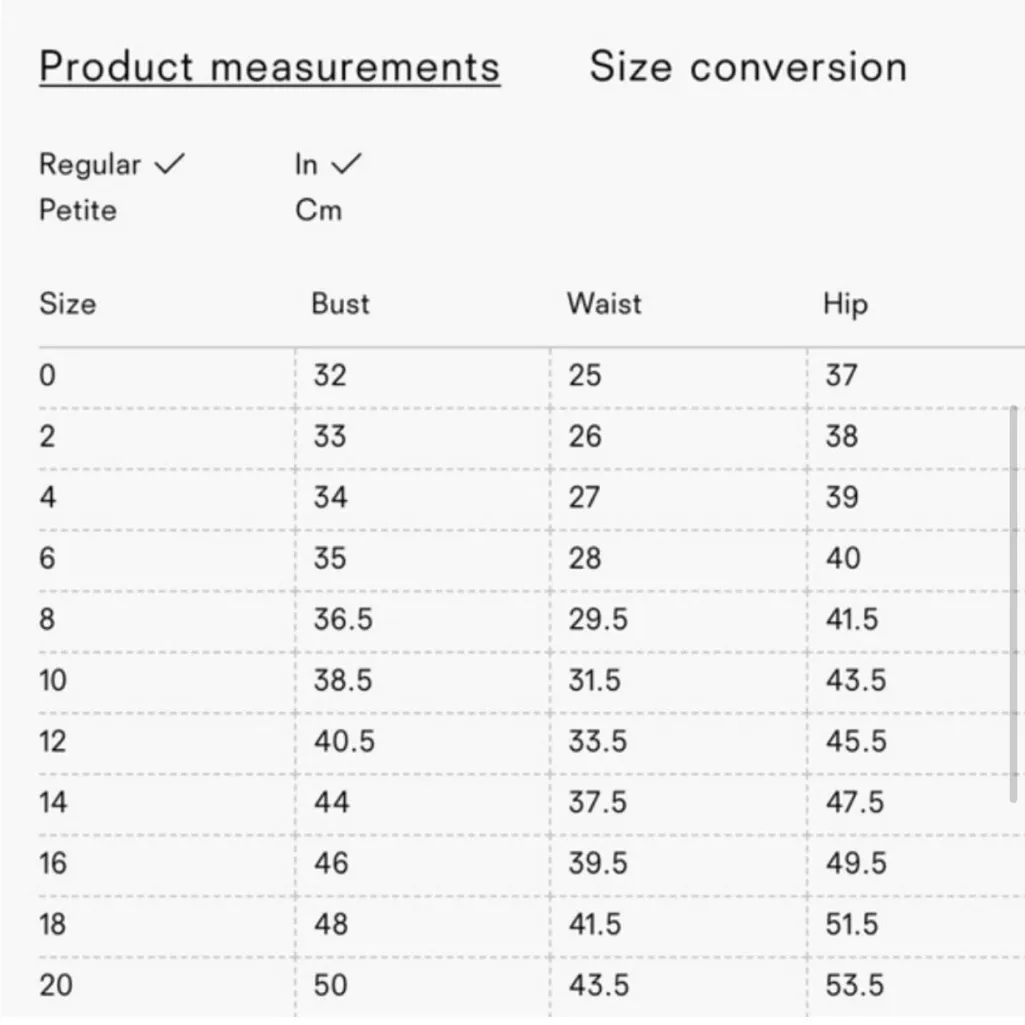Switch to the Product measurements tab
The image size is (1025, 1025).
[269, 67]
